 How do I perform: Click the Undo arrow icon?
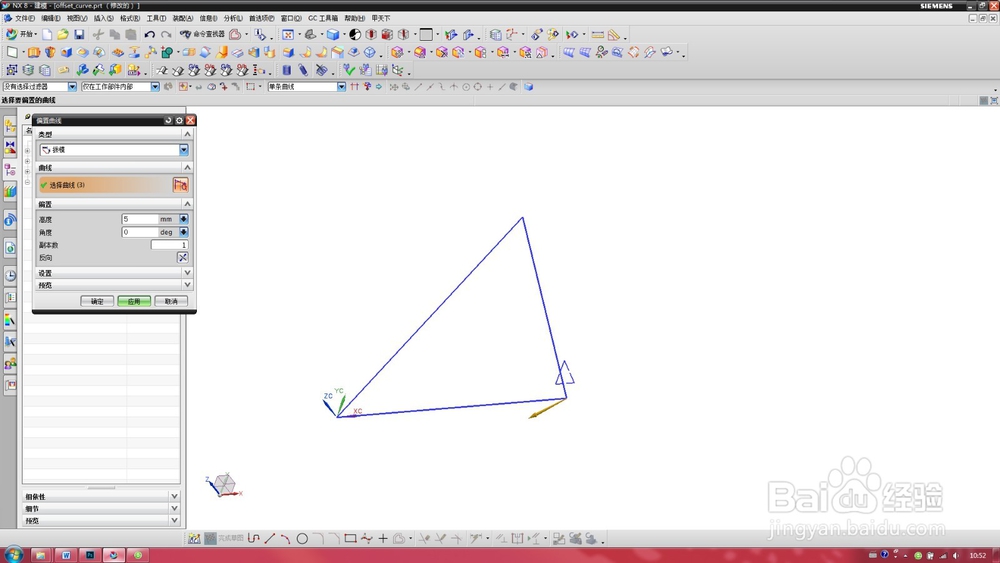click(150, 34)
